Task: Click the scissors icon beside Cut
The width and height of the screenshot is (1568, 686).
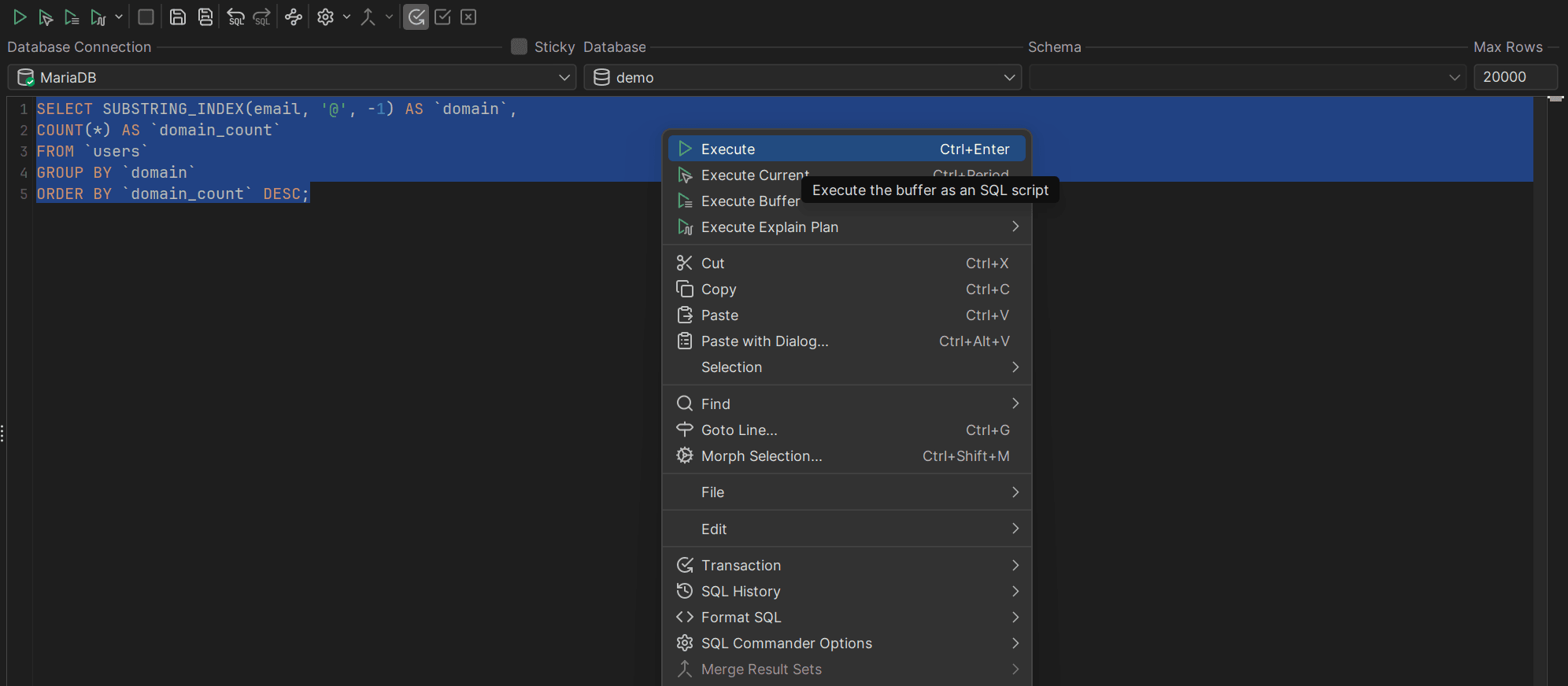Action: (x=685, y=263)
